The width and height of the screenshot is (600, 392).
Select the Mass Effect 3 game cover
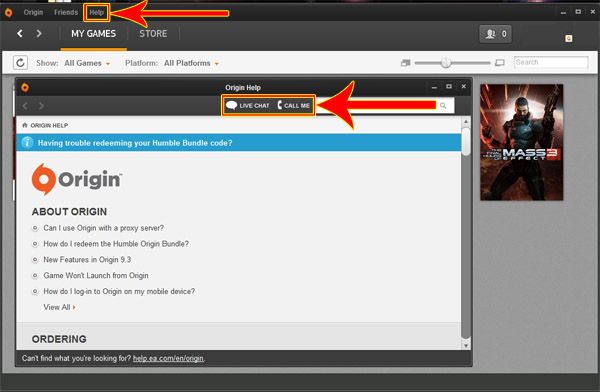[522, 142]
